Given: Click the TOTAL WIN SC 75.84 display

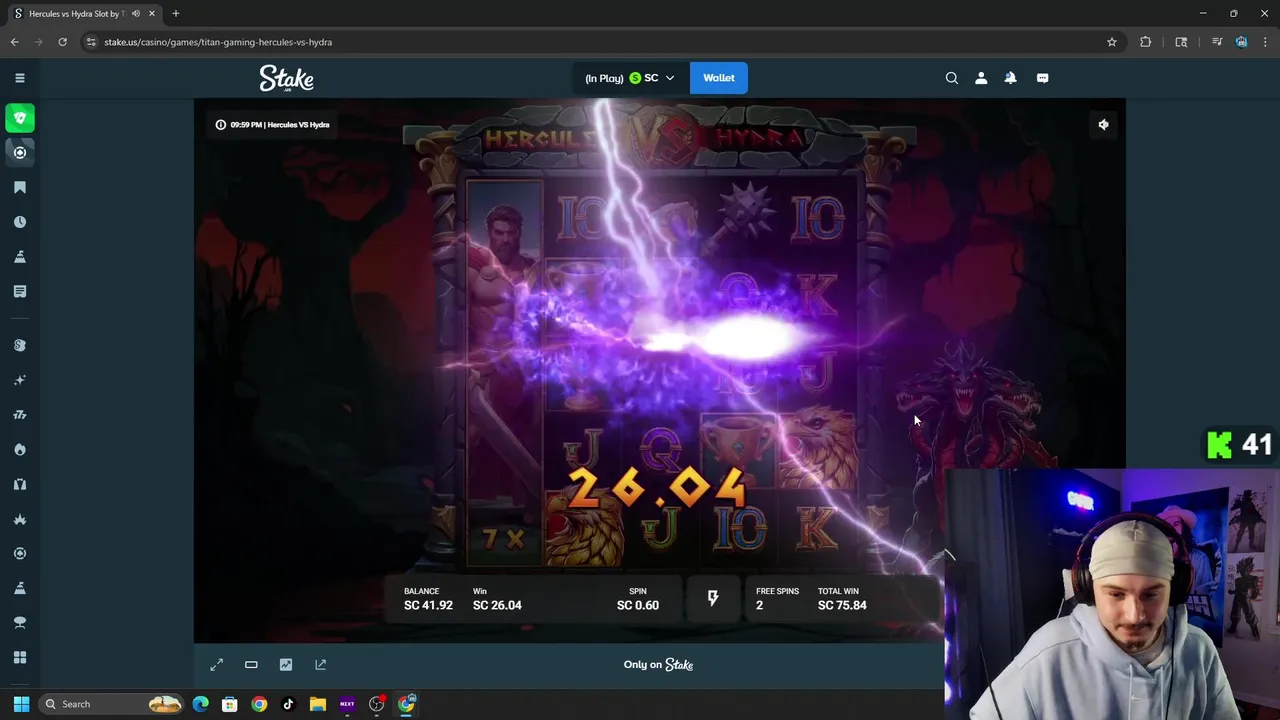Looking at the screenshot, I should (842, 599).
